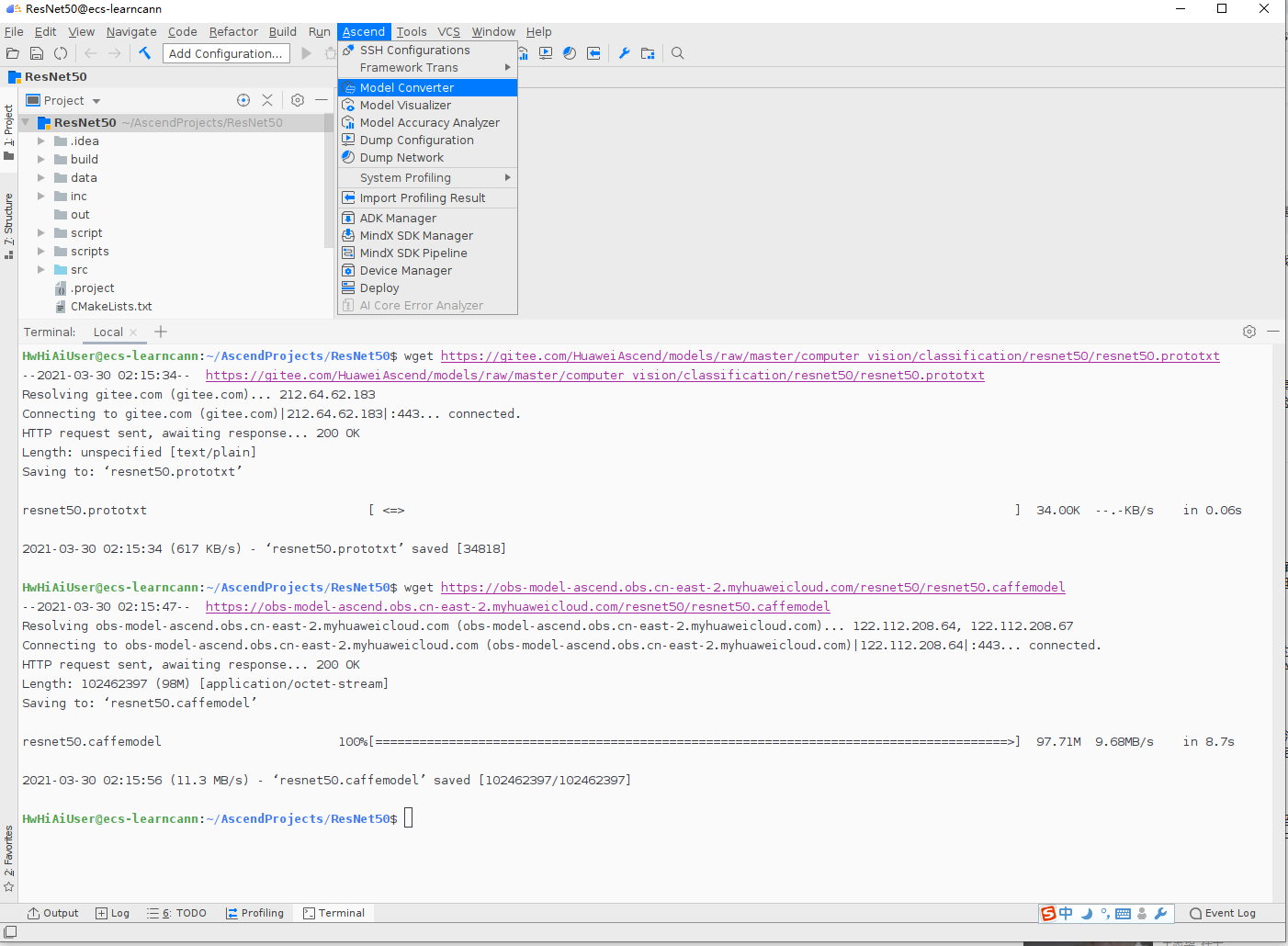Screen dimensions: 1288x946
Task: Click the Build hammer icon
Action: pos(144,53)
